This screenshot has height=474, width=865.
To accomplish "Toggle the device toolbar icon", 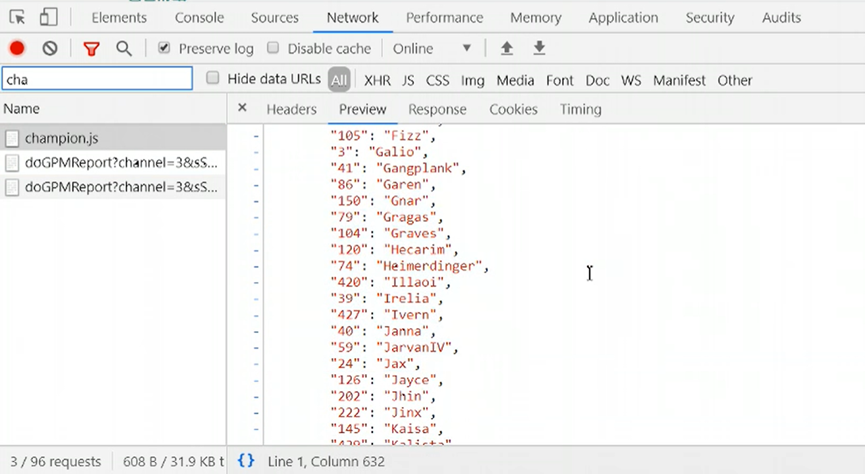I will point(48,17).
